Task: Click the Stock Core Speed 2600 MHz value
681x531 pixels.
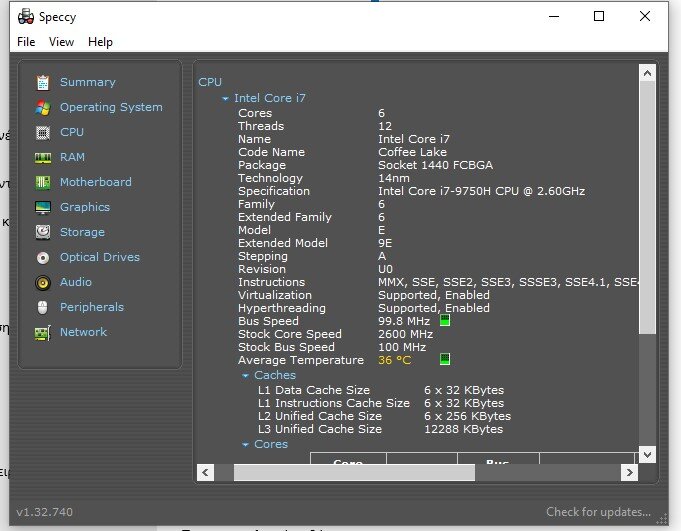Action: tap(405, 334)
